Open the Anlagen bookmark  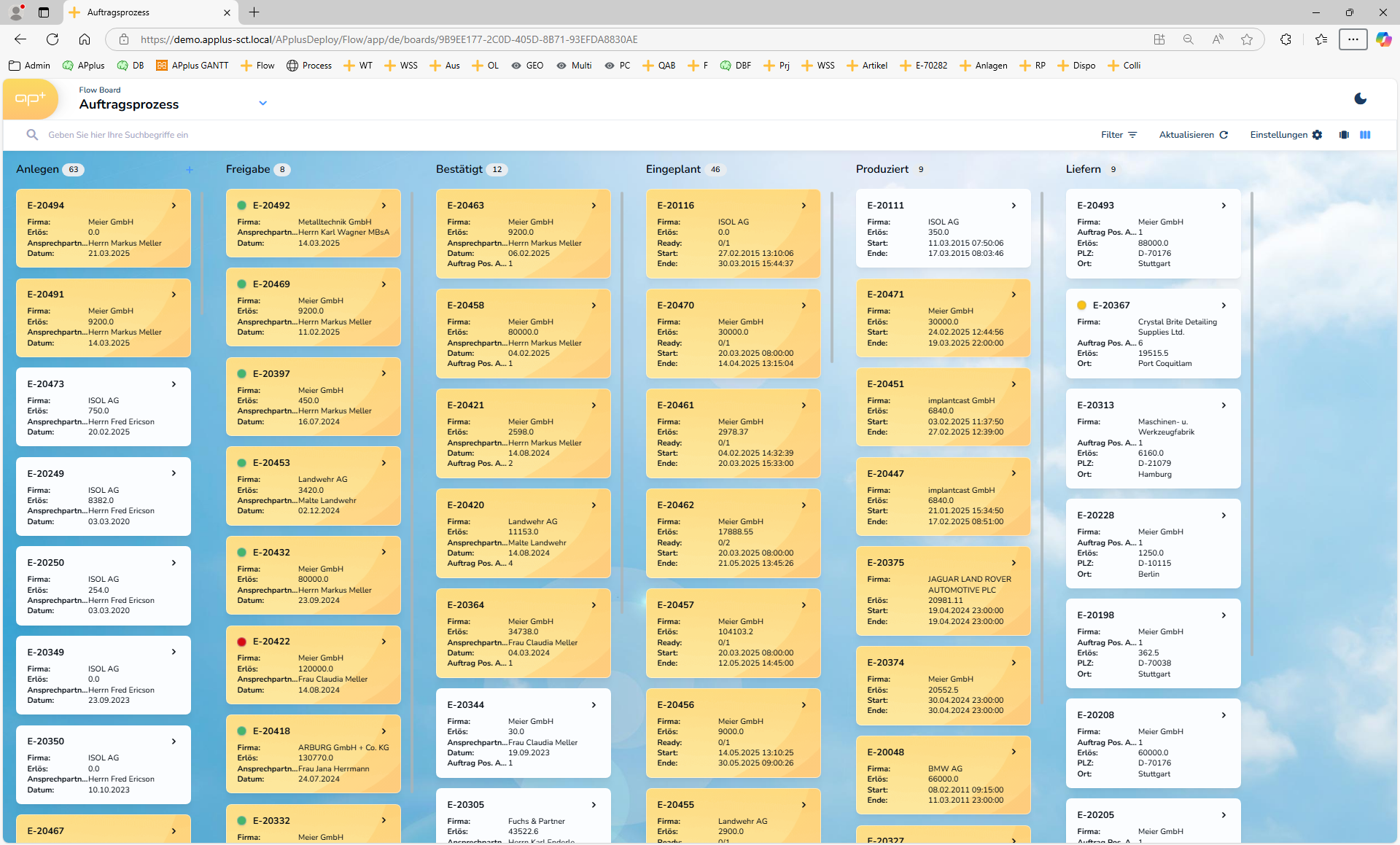[x=984, y=66]
